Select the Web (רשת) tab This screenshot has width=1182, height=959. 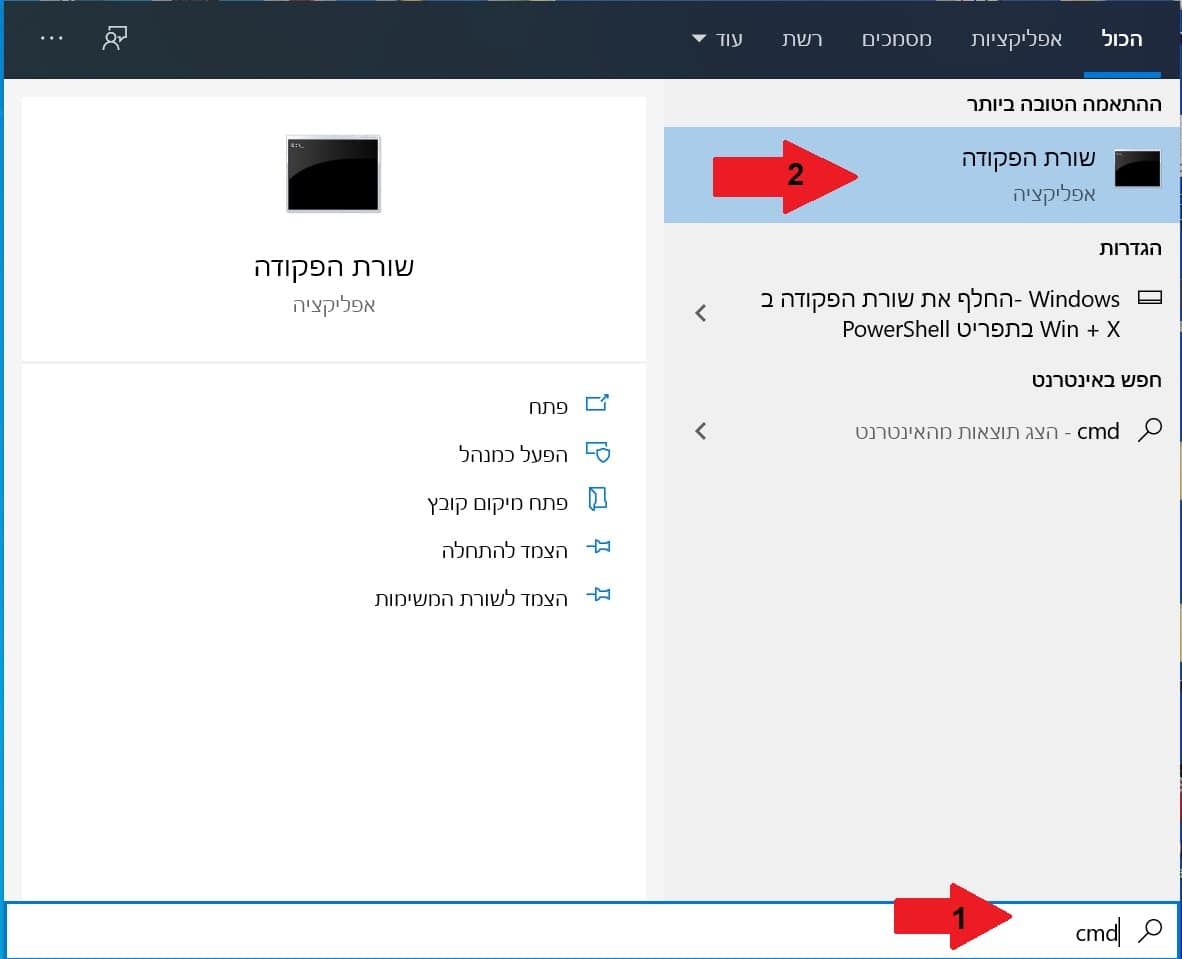coord(802,40)
